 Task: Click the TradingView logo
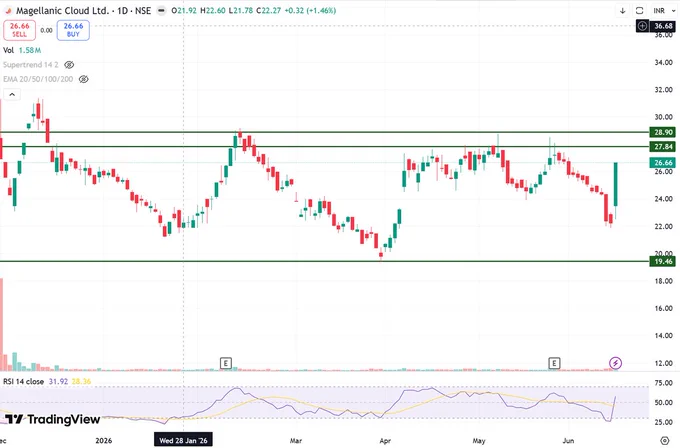[52, 419]
